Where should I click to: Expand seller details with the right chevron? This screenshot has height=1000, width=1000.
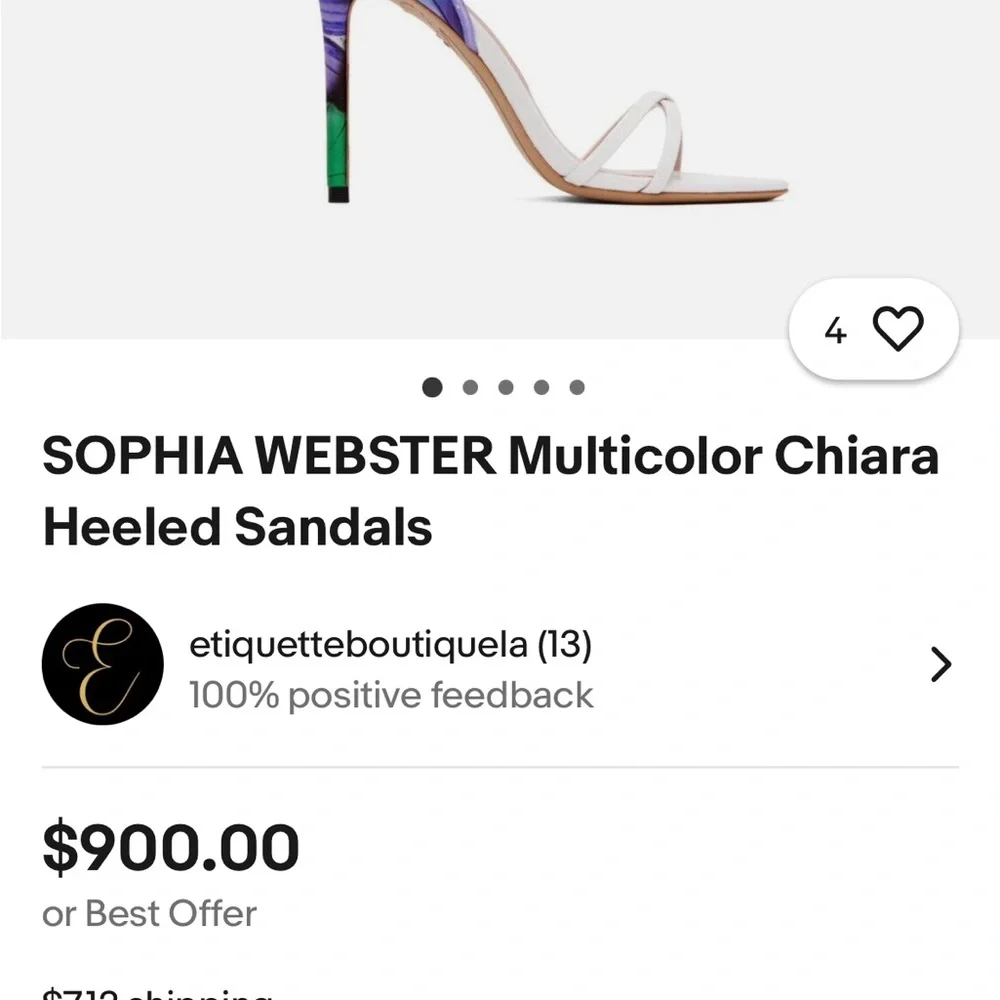pyautogui.click(x=940, y=664)
